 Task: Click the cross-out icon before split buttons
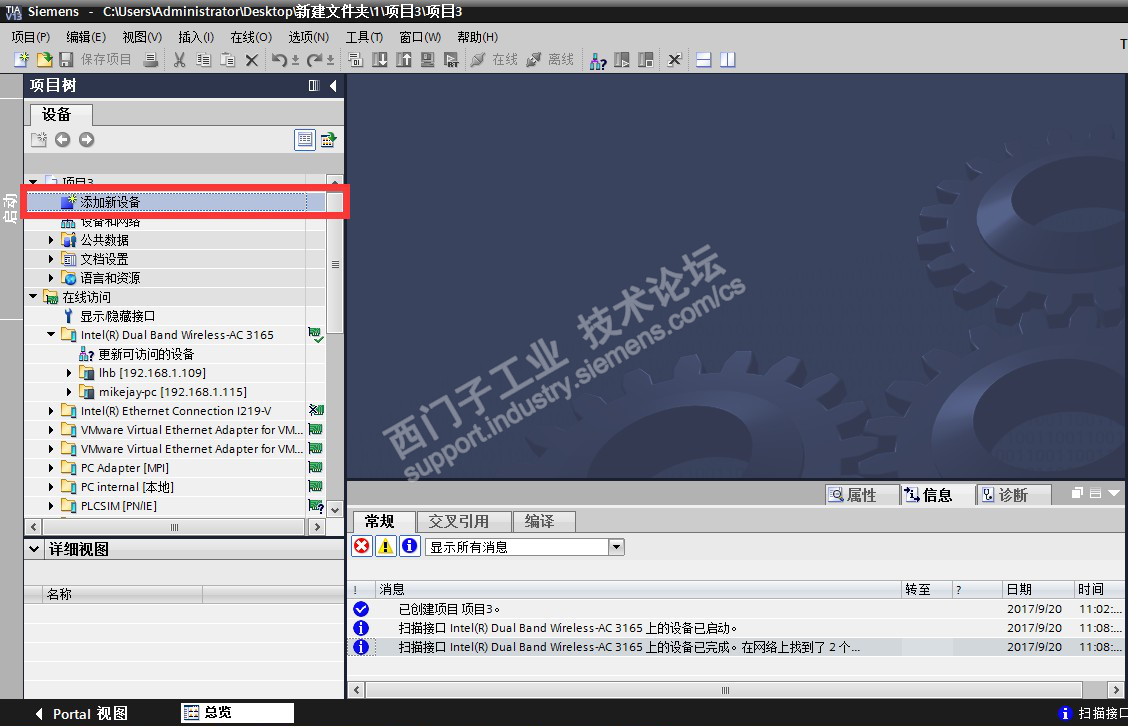pyautogui.click(x=674, y=60)
